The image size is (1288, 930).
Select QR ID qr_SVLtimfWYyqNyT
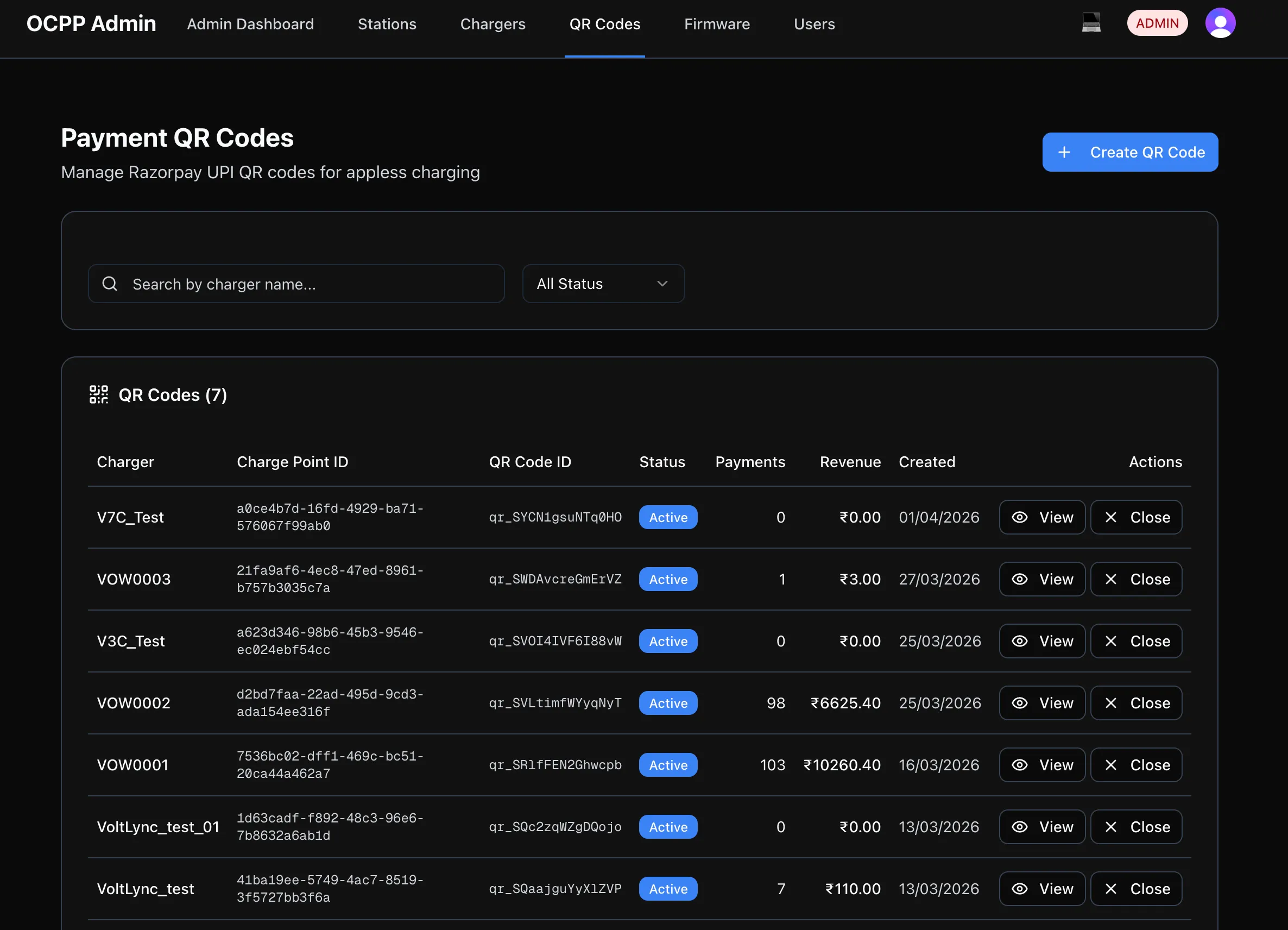[555, 703]
